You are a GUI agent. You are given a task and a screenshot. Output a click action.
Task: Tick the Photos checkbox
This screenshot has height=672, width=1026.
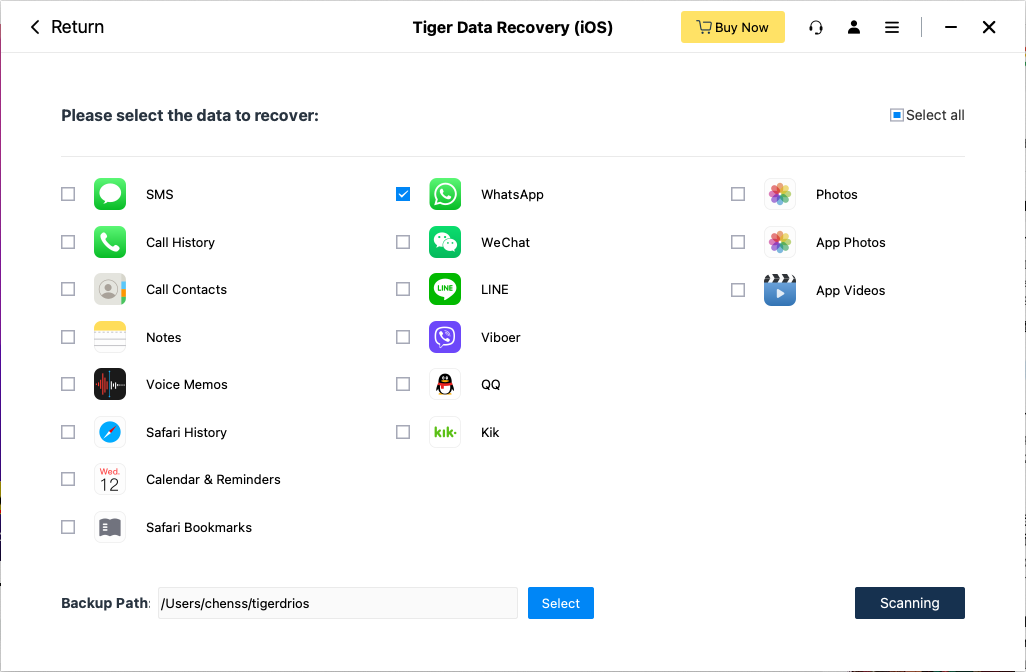coord(738,194)
